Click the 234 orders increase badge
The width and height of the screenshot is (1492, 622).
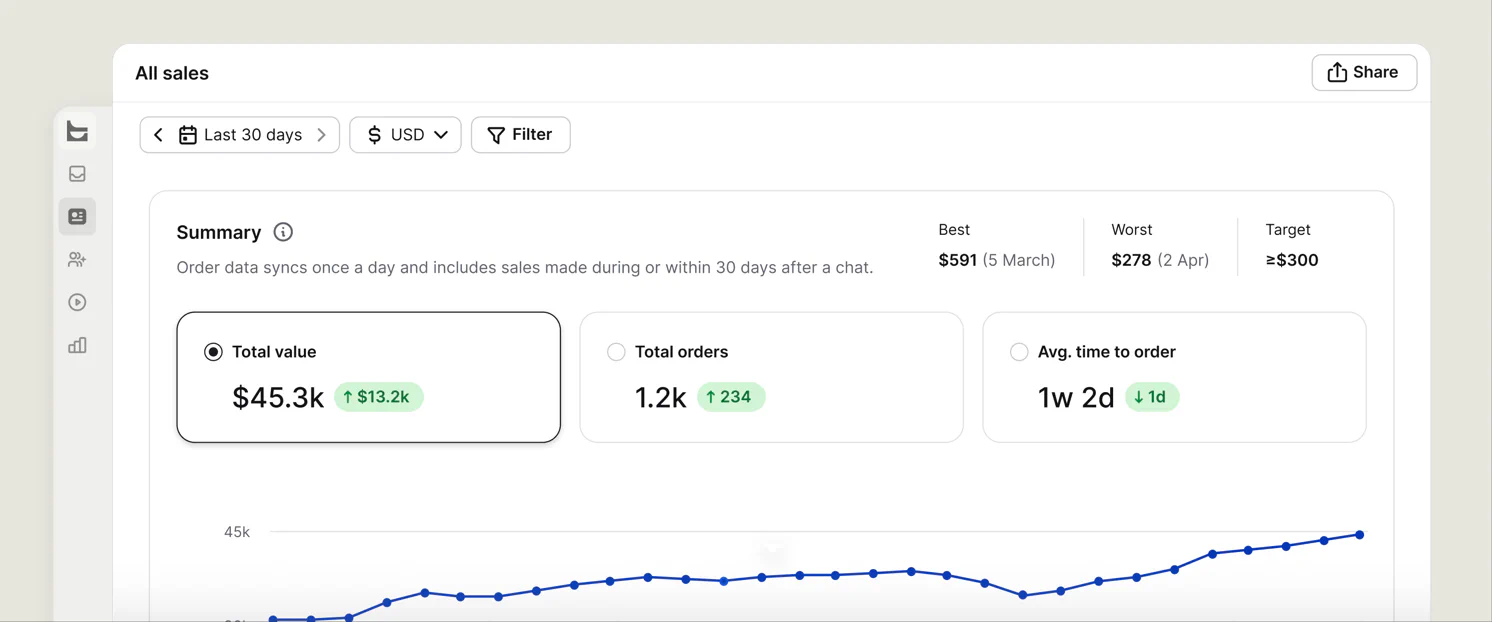pos(731,397)
